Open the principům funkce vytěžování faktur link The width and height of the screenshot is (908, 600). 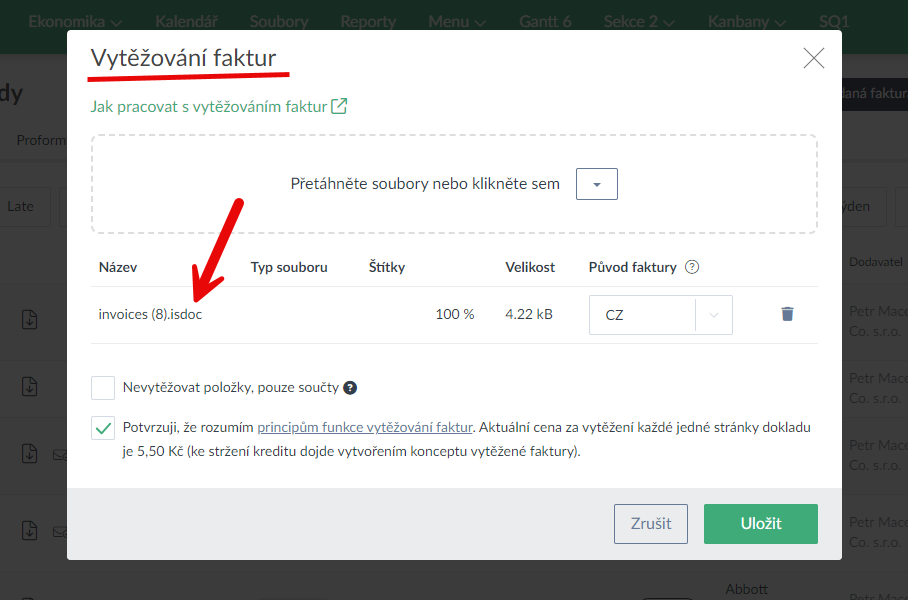point(364,428)
